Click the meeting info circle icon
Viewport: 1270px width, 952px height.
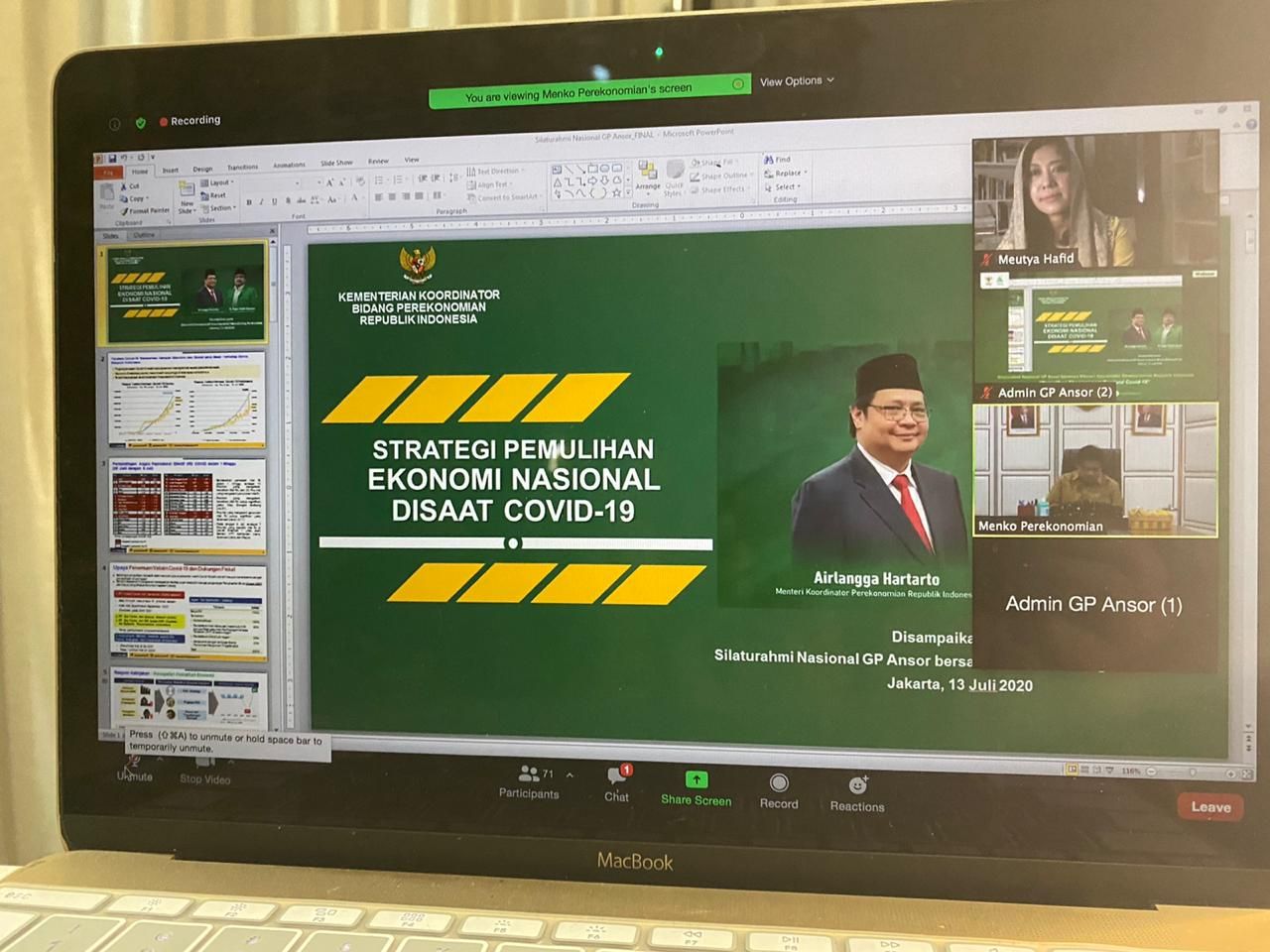point(114,124)
